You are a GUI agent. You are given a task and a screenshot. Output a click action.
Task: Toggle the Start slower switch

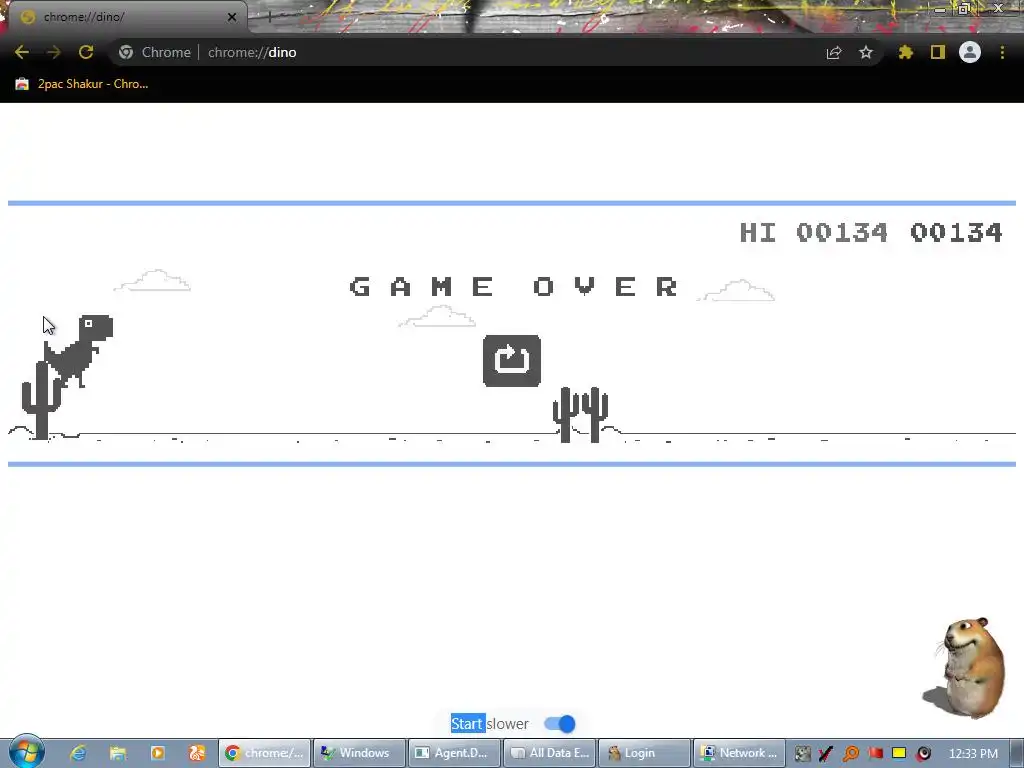click(x=560, y=724)
